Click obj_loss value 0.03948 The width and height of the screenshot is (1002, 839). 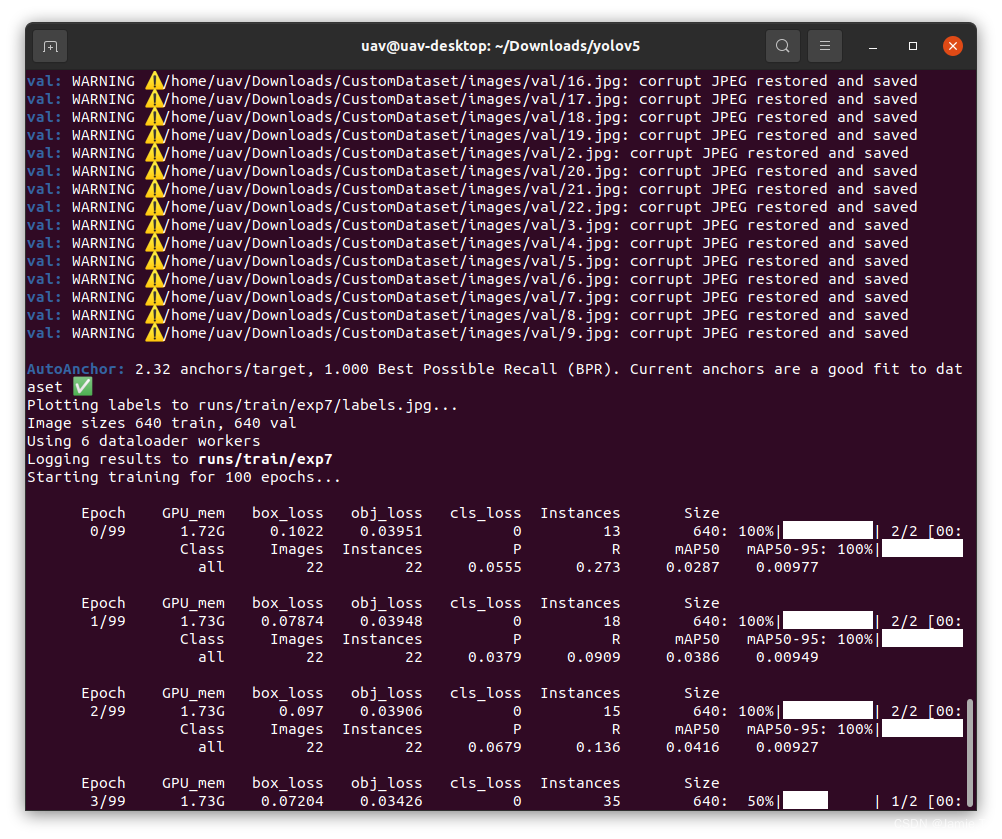[x=391, y=621]
